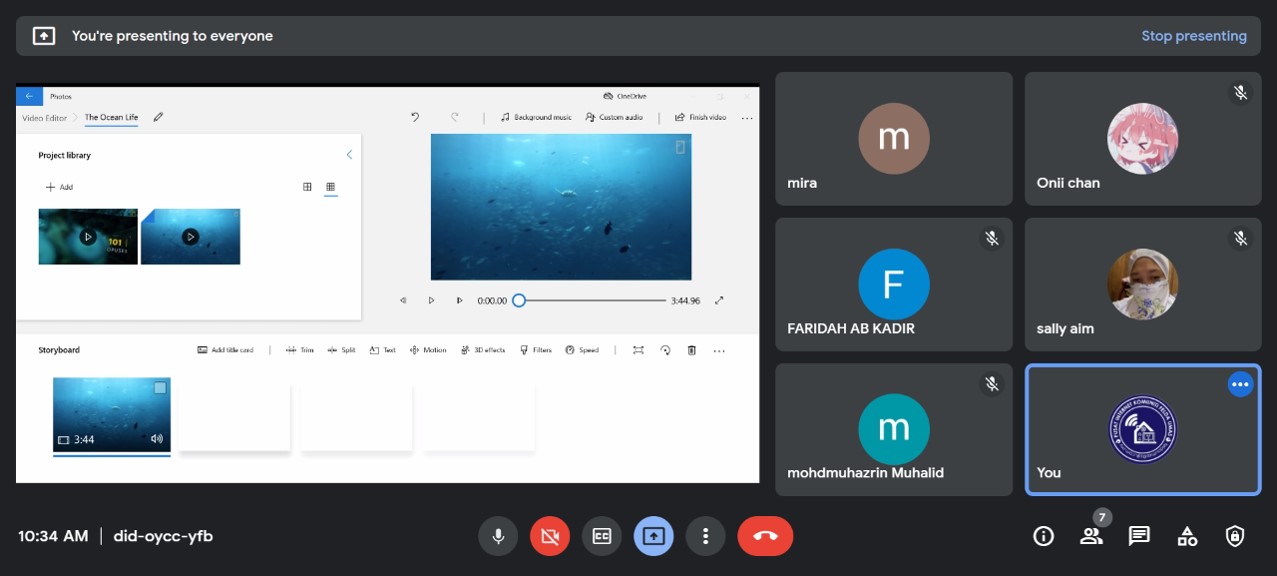Click the video seek slider handle

click(x=519, y=300)
